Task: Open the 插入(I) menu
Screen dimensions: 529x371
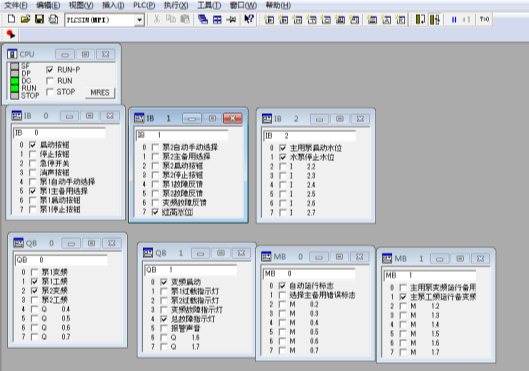Action: pos(113,5)
